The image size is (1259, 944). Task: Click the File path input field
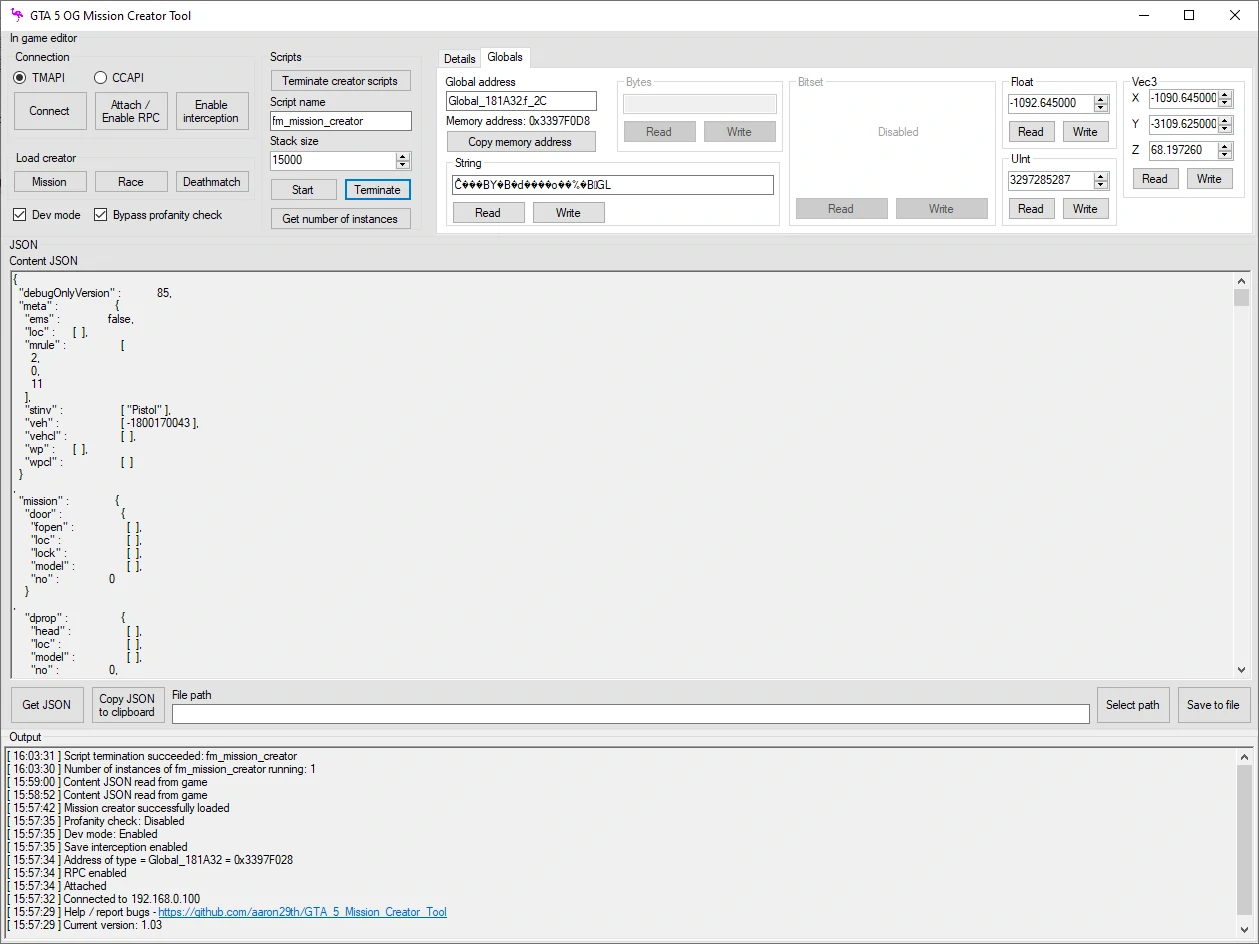click(631, 714)
